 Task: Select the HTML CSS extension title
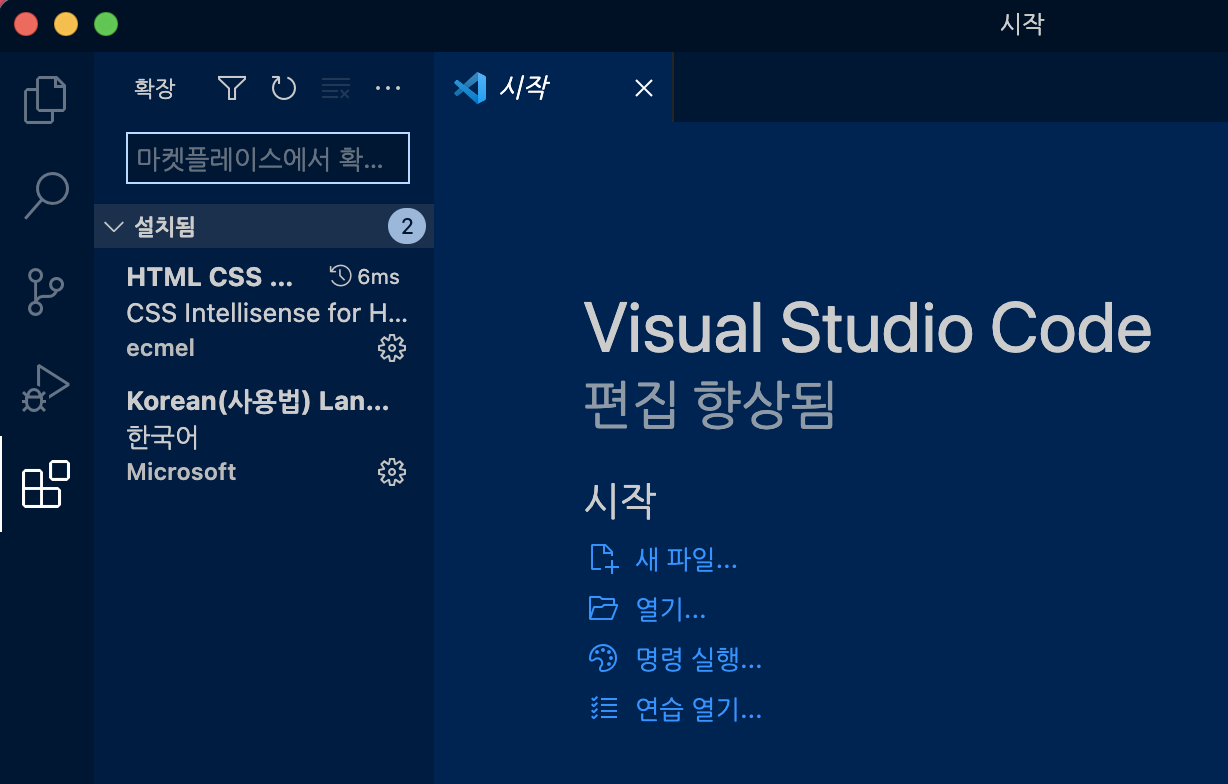[209, 276]
